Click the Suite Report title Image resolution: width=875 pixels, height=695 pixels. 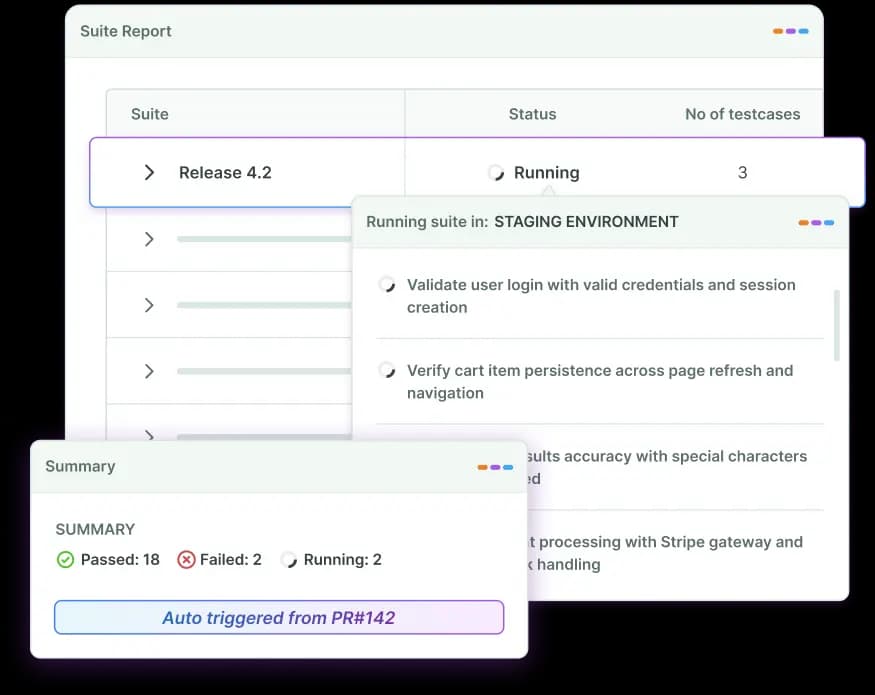point(126,31)
